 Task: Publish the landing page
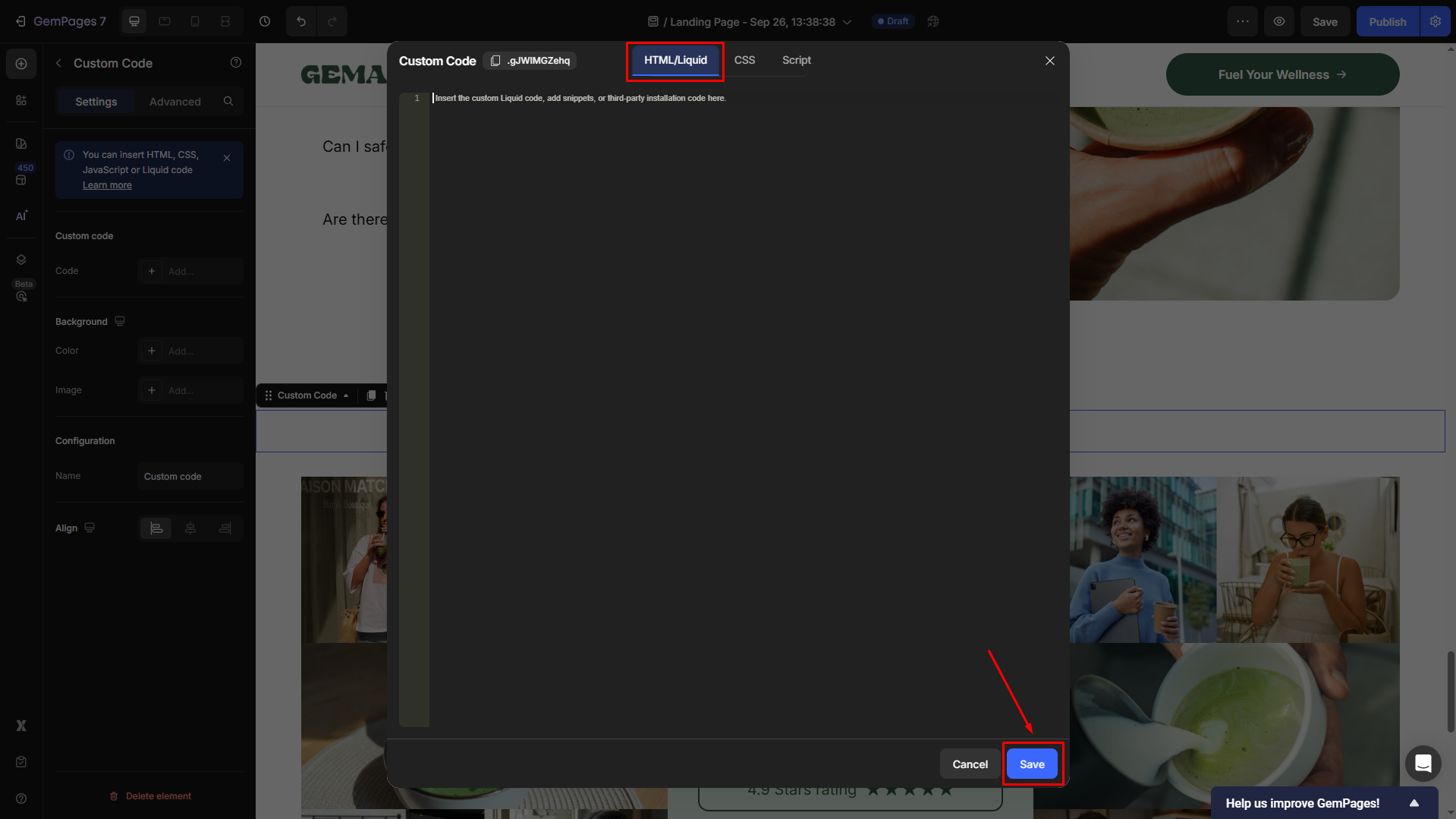(x=1388, y=22)
